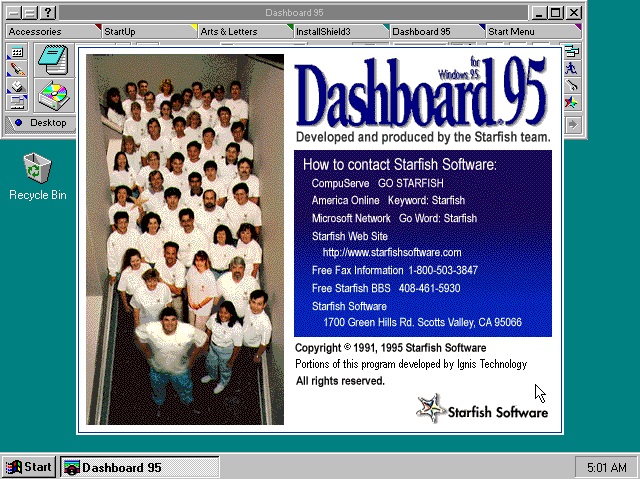The image size is (640, 479).
Task: Click the cascading windows task icon
Action: [x=572, y=51]
